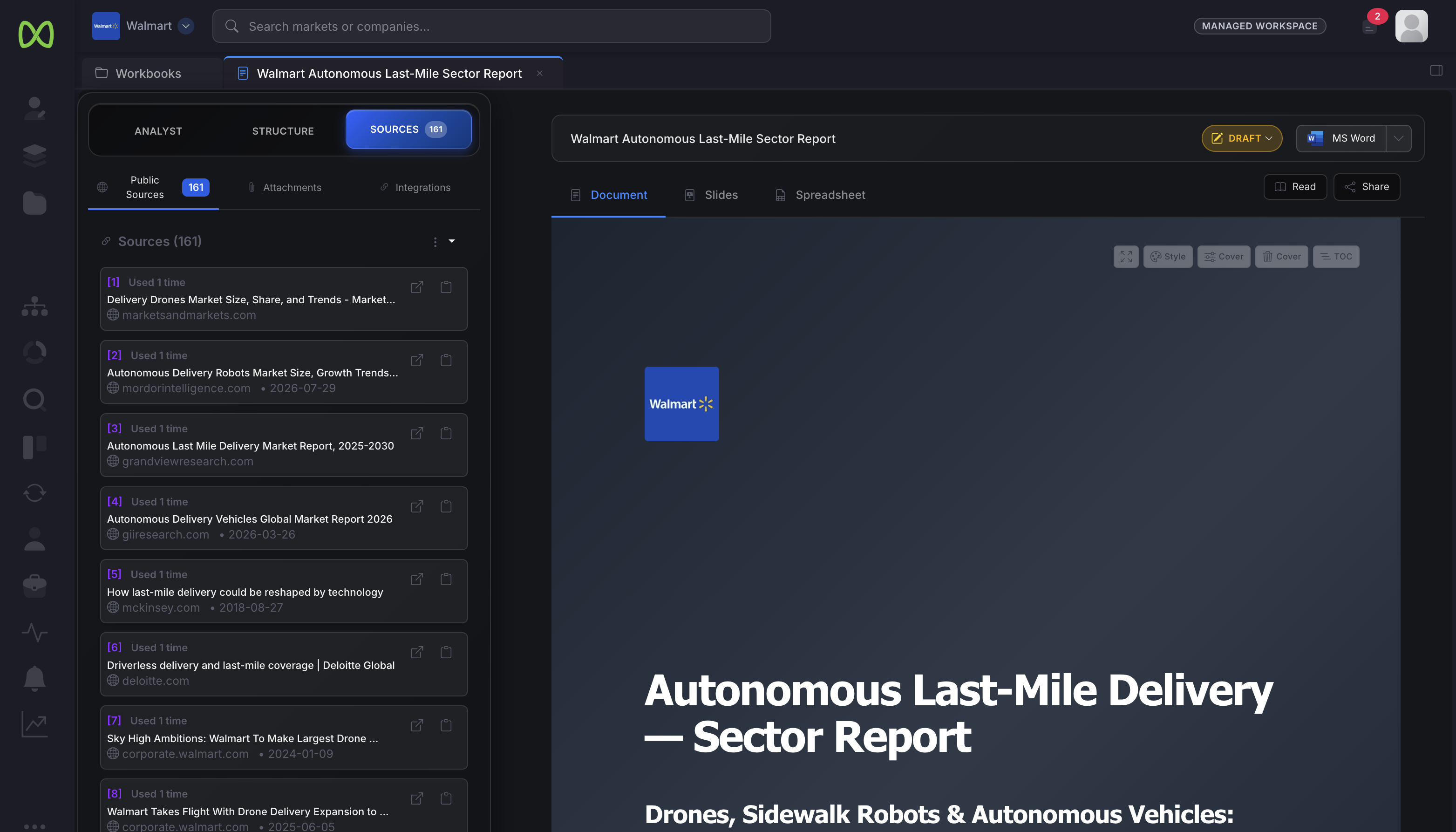The height and width of the screenshot is (832, 1456).
Task: Click the sync arrows sidebar icon
Action: pyautogui.click(x=35, y=492)
